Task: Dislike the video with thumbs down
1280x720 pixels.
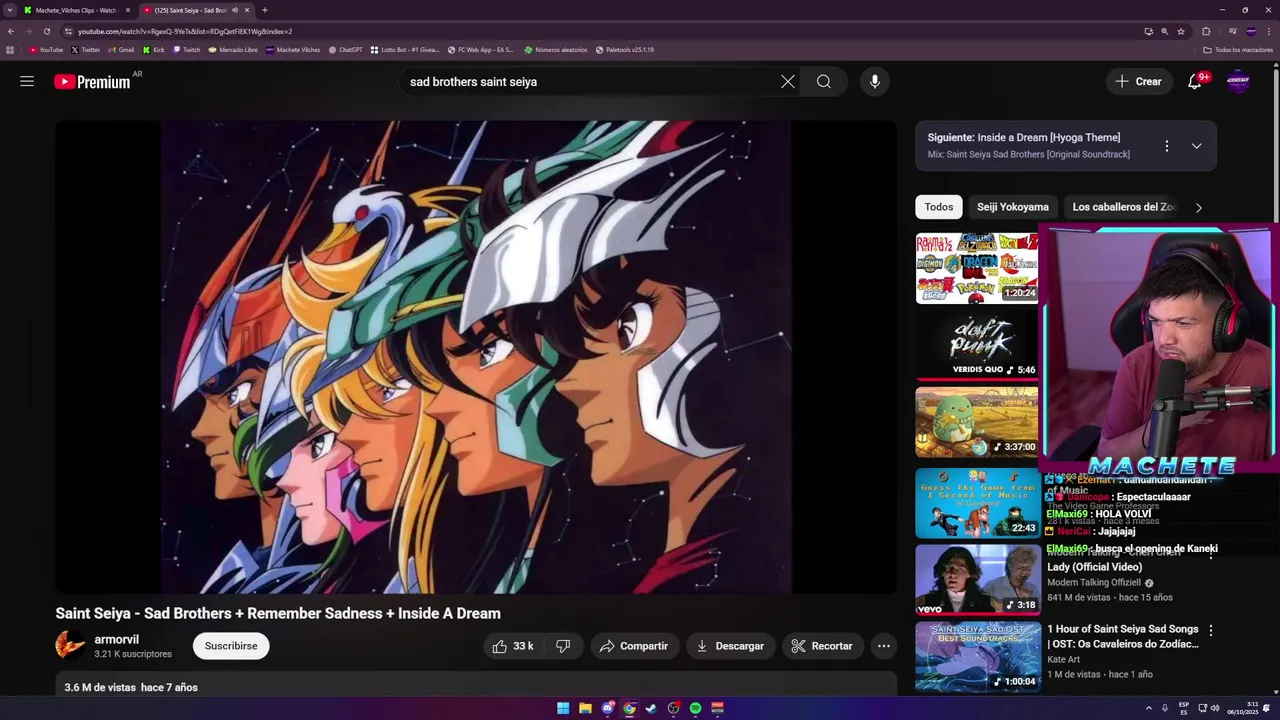Action: [563, 646]
